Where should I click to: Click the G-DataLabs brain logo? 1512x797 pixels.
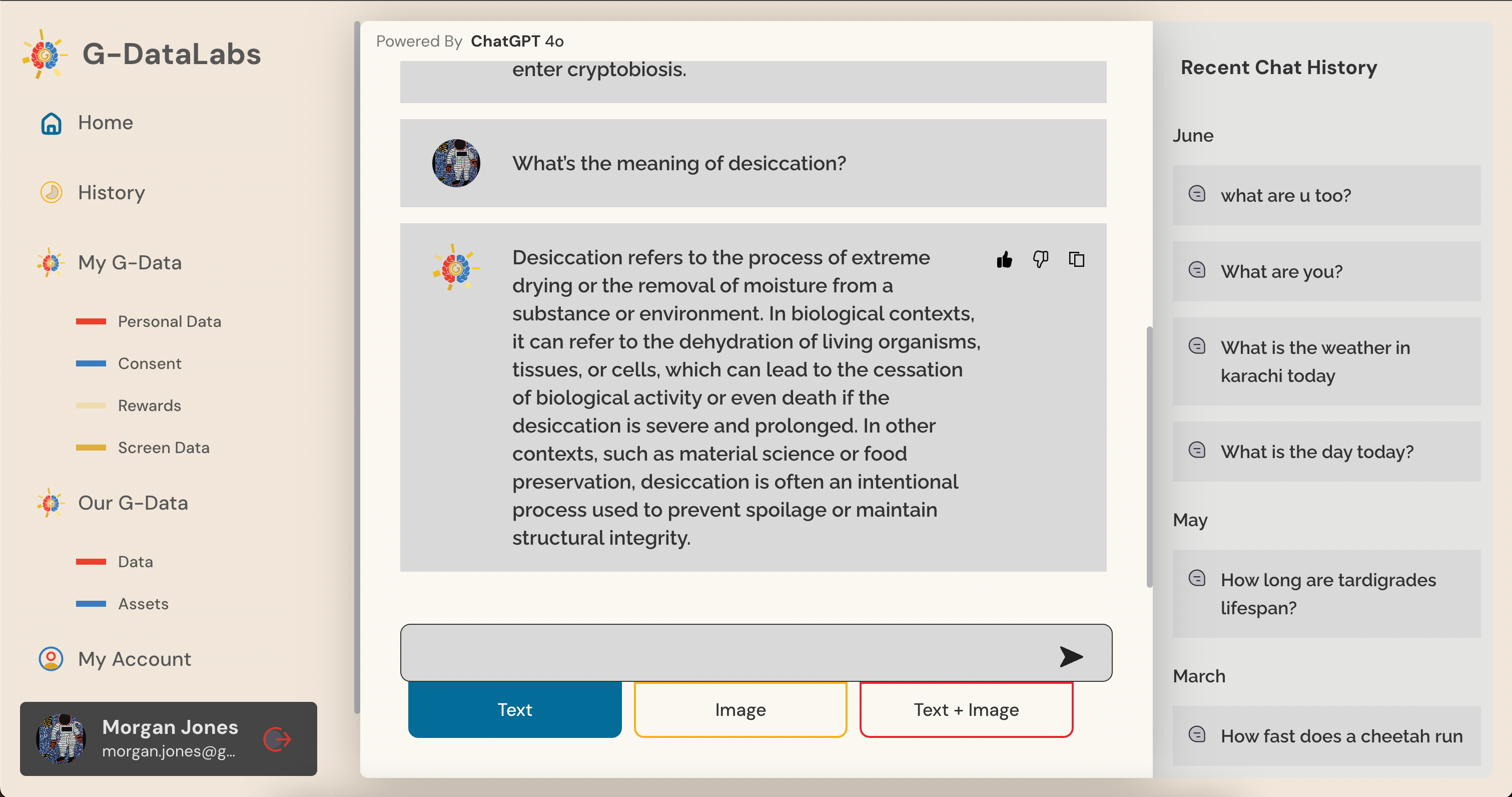45,54
